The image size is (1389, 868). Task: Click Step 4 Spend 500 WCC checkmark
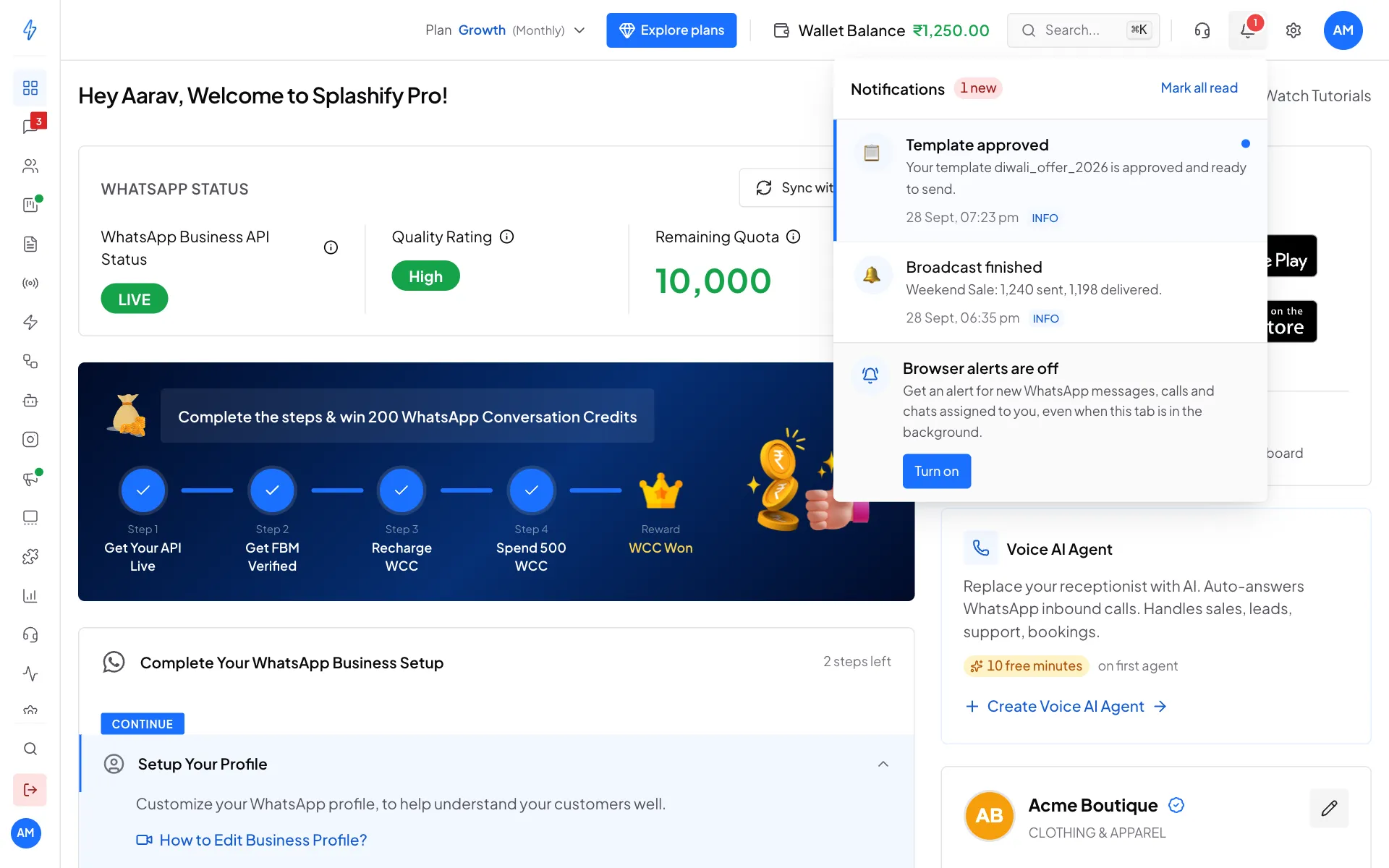(x=531, y=490)
